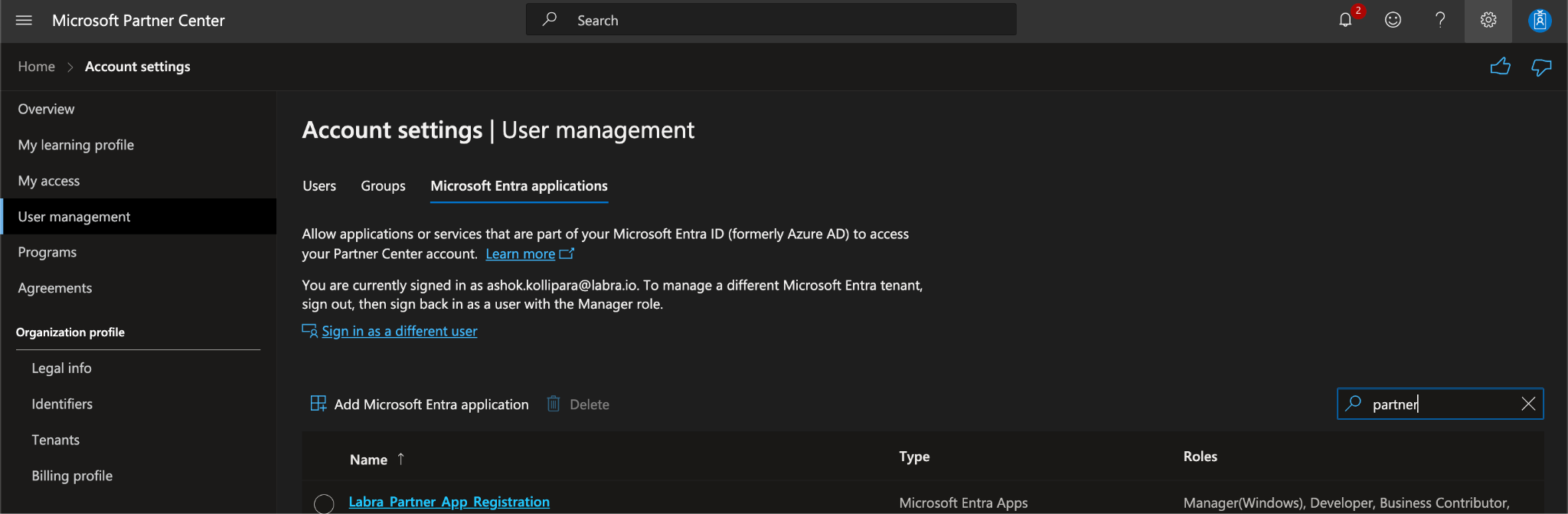This screenshot has width=1568, height=514.
Task: Click the magnifier in the filter box
Action: [1354, 403]
